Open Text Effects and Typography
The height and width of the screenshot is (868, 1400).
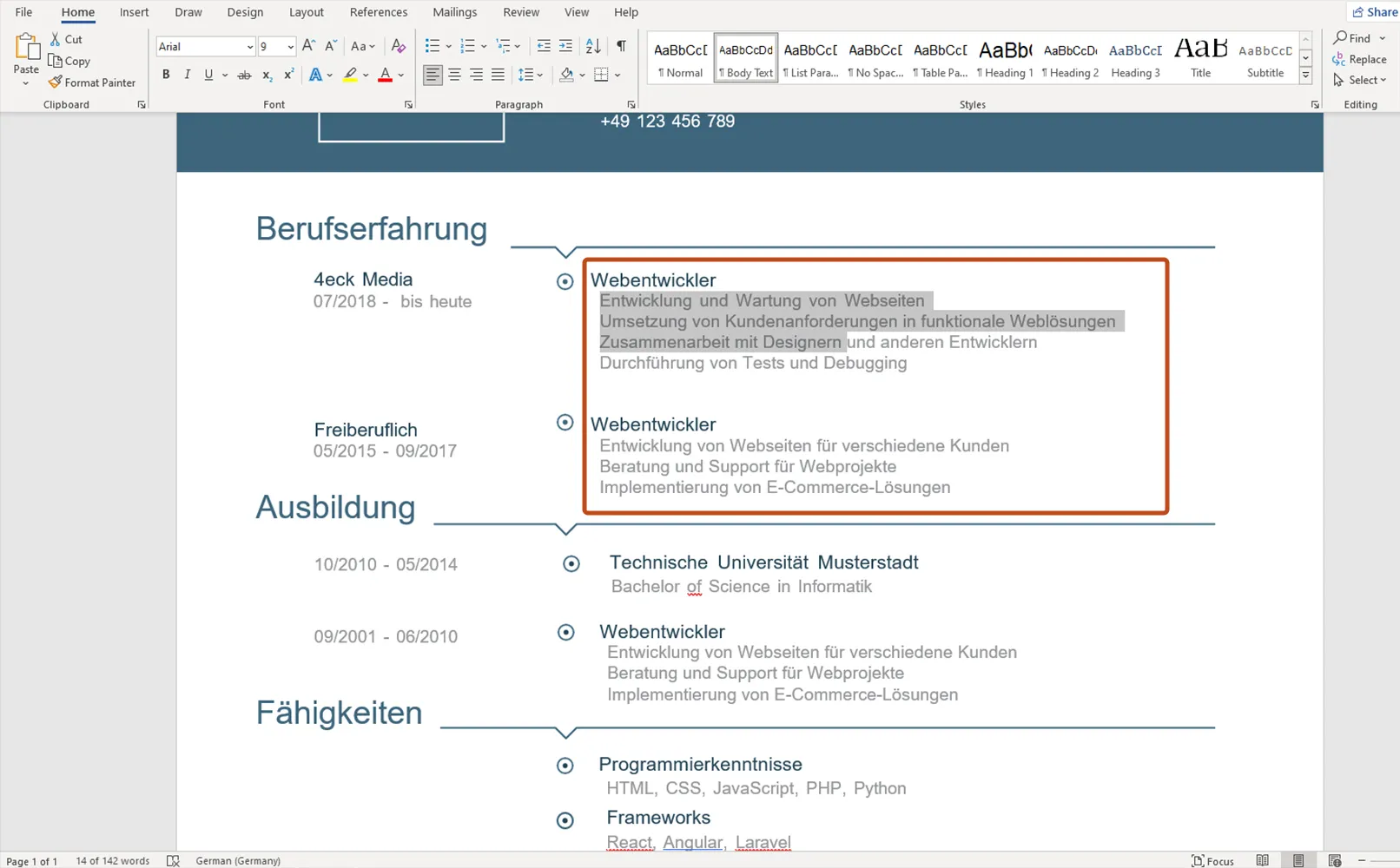(x=316, y=75)
